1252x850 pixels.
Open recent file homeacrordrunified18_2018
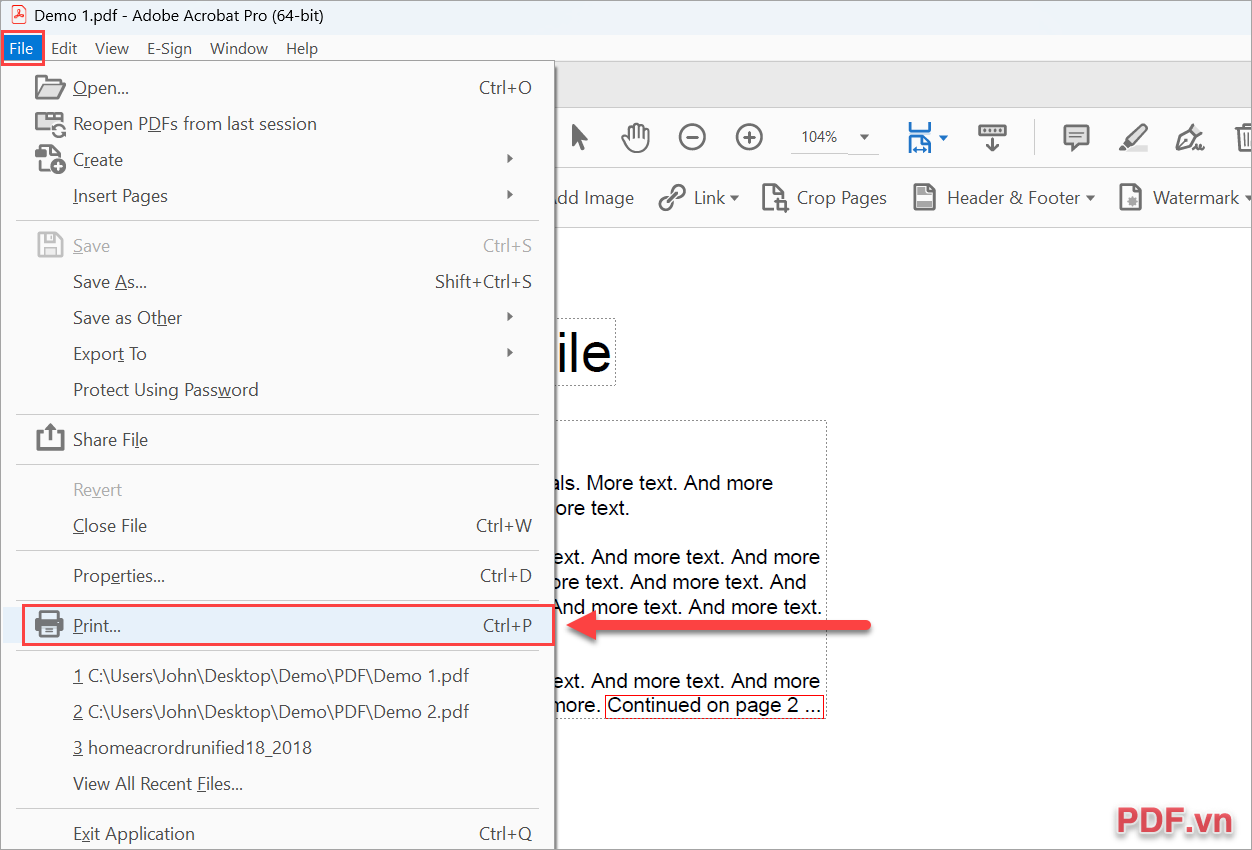(x=277, y=748)
